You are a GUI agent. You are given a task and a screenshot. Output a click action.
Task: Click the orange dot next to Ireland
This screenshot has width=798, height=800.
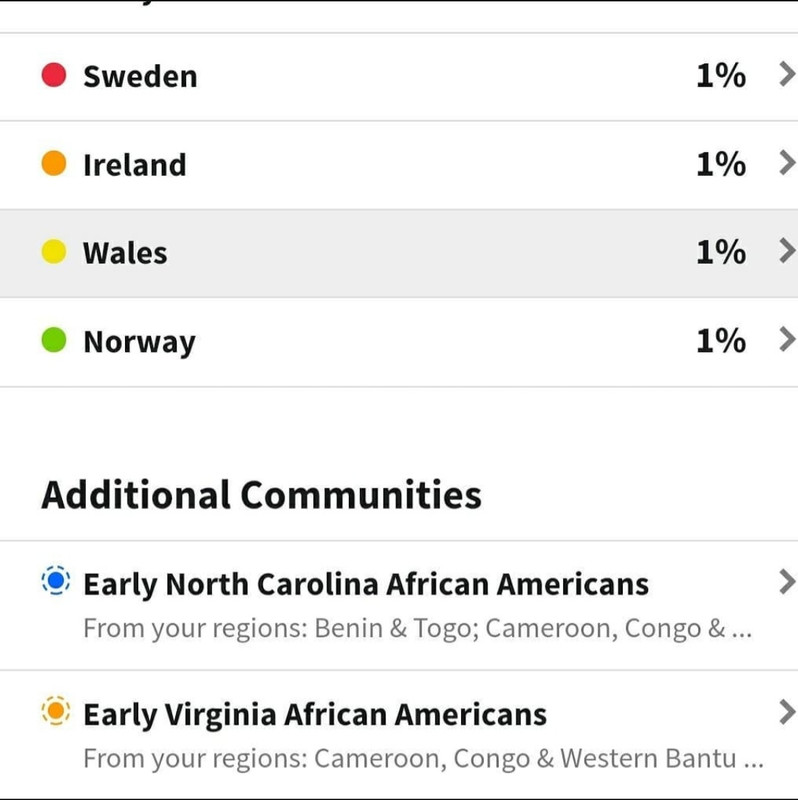click(x=54, y=163)
